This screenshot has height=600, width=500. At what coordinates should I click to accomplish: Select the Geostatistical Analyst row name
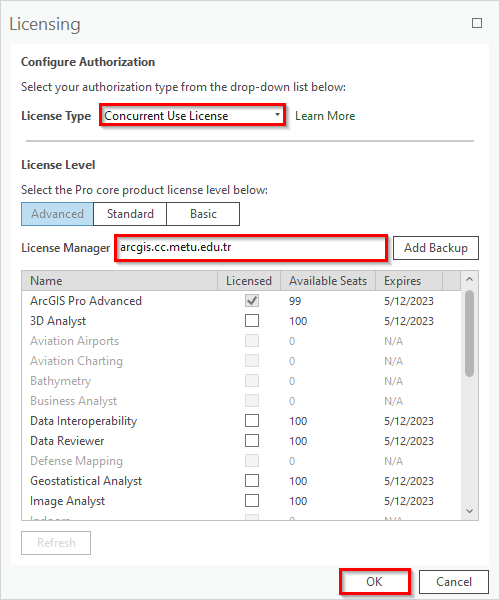click(x=86, y=481)
